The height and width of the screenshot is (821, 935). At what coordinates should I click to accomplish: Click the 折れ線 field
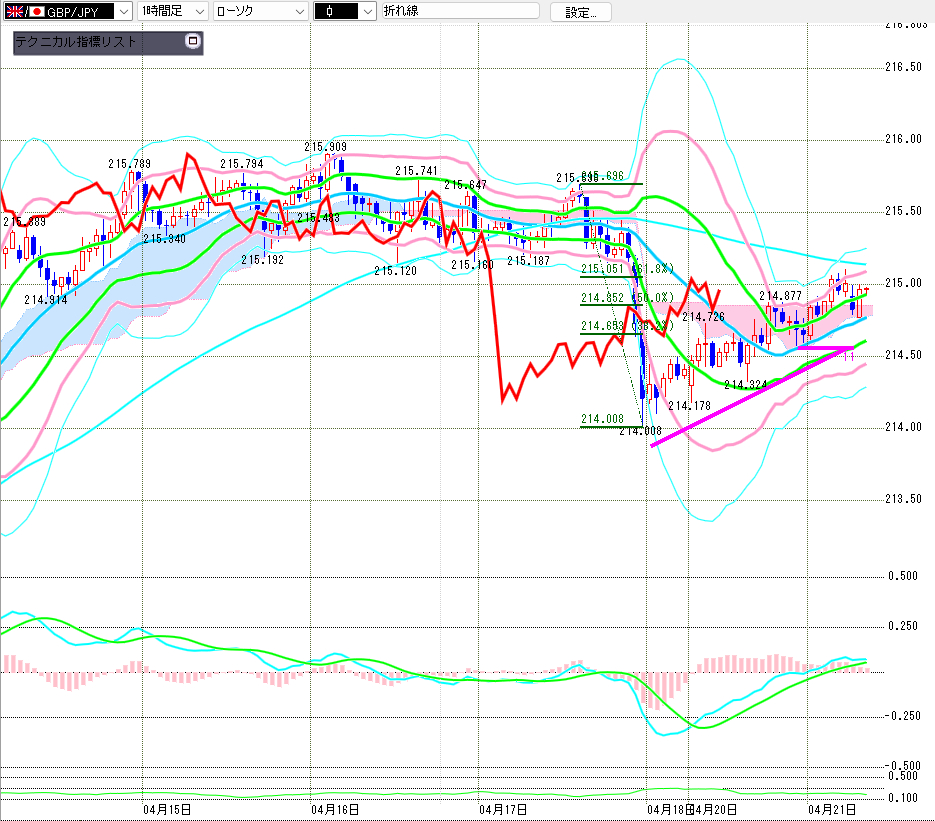pyautogui.click(x=460, y=12)
